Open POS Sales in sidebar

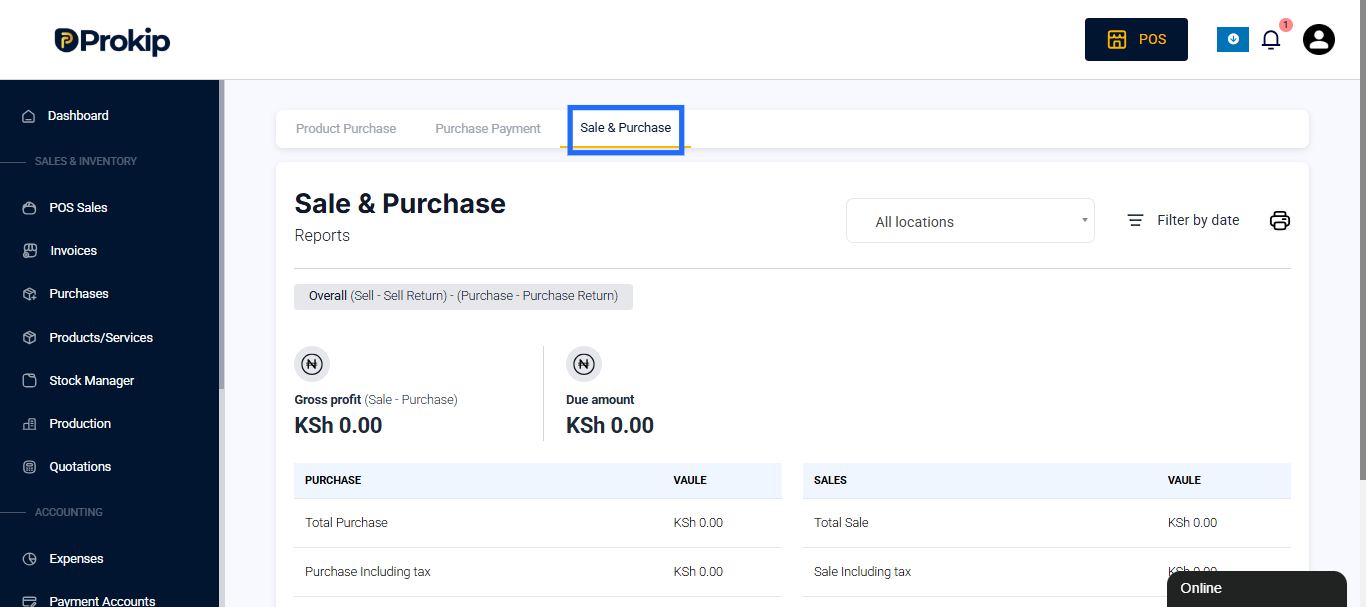point(78,208)
